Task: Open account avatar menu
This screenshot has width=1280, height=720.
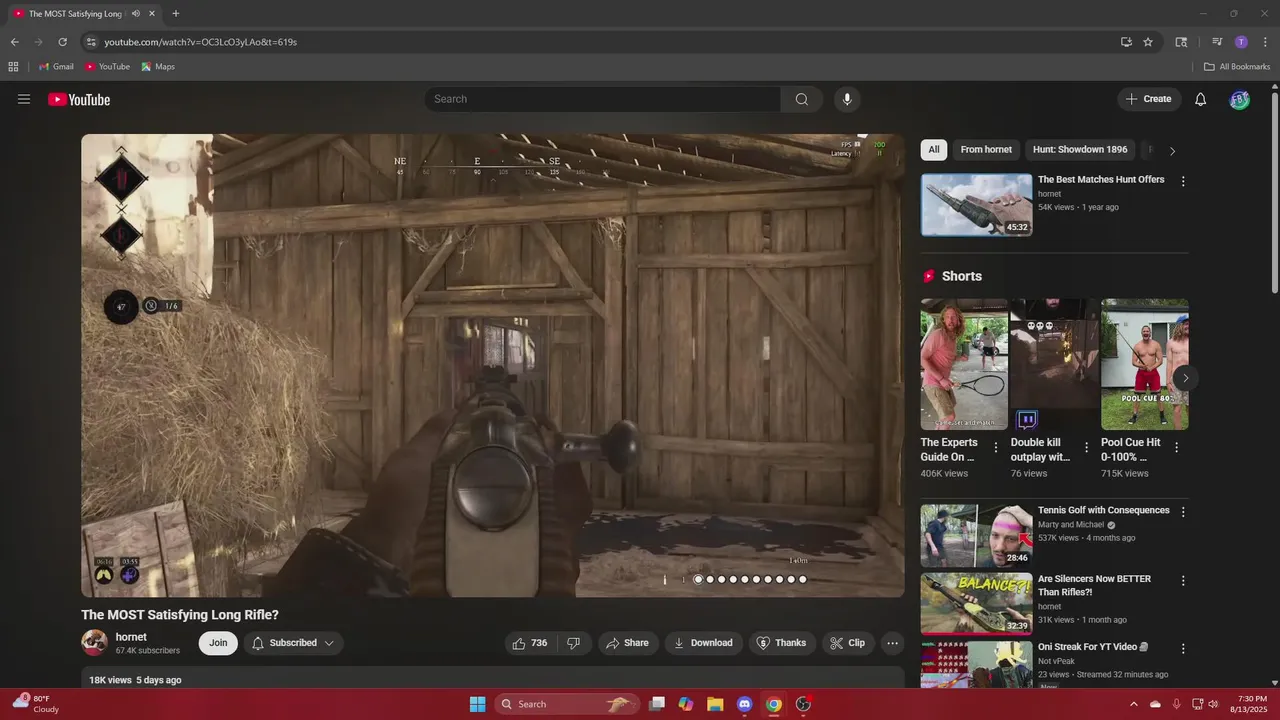Action: [x=1239, y=99]
